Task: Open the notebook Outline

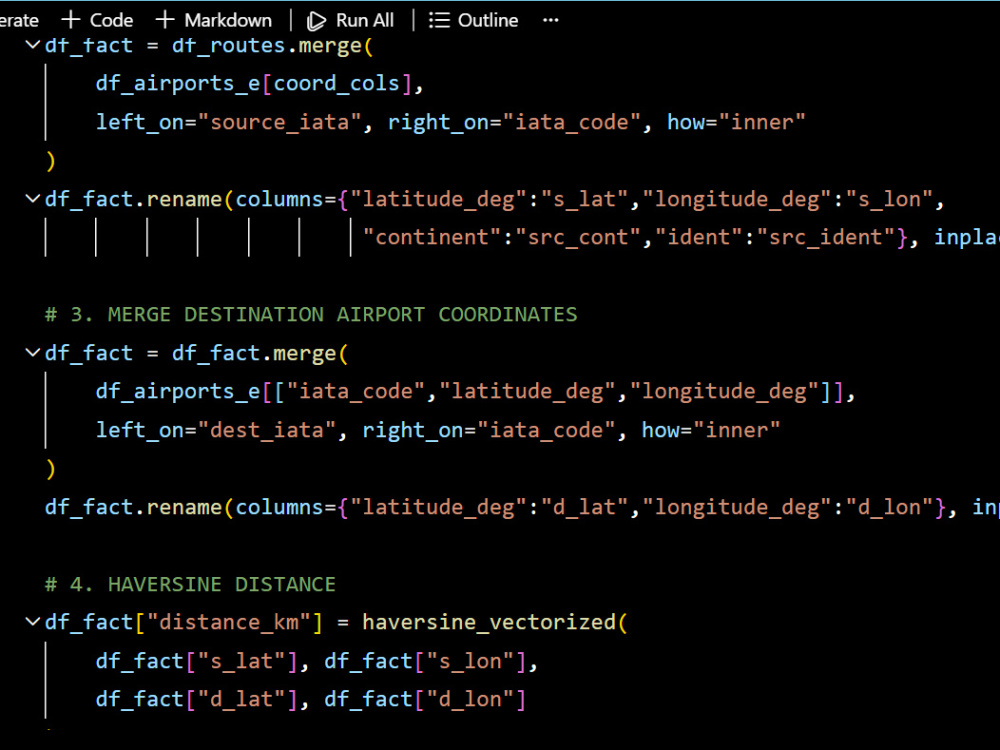Action: point(473,20)
